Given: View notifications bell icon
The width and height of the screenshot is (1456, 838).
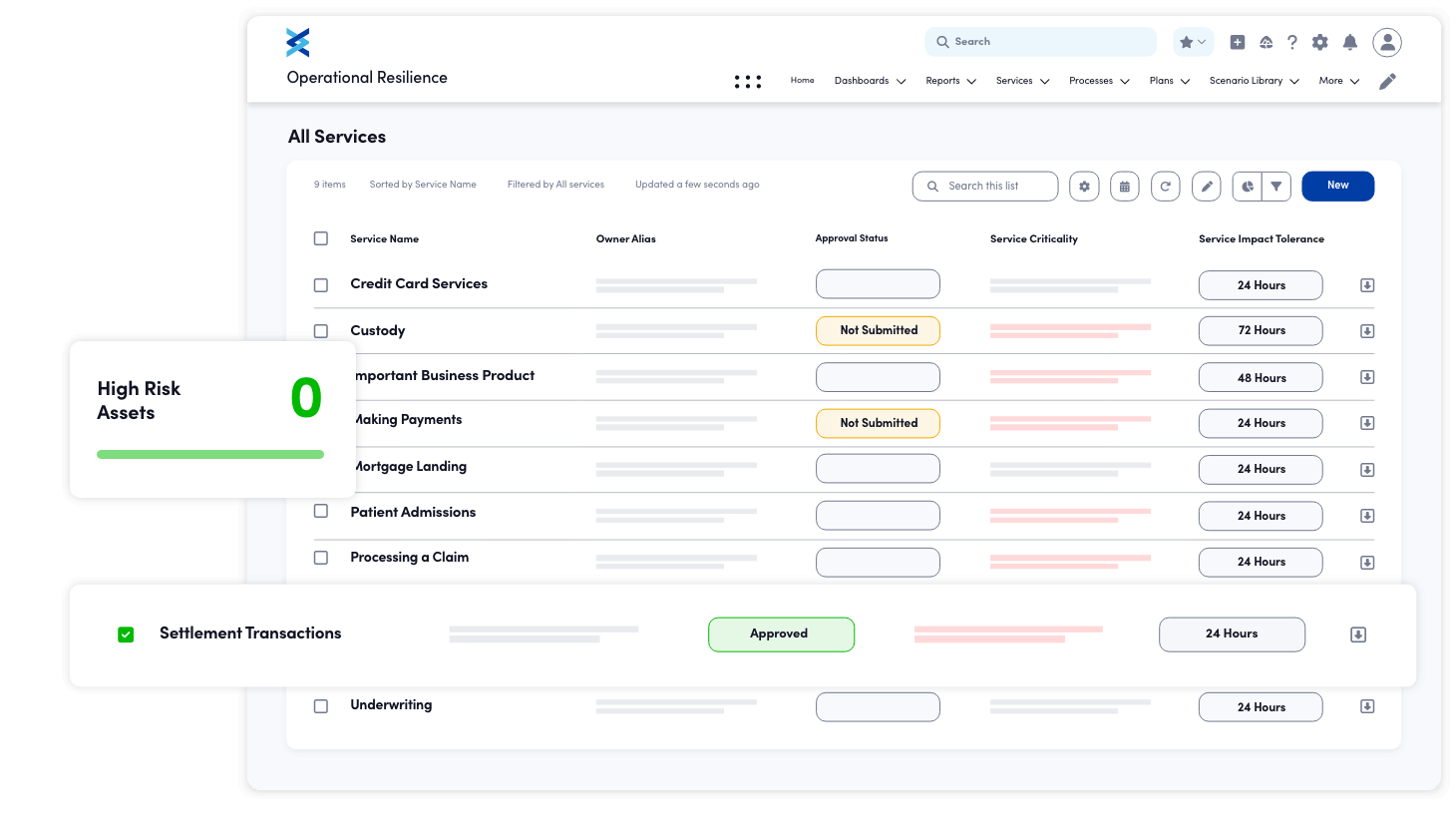Looking at the screenshot, I should [x=1350, y=42].
